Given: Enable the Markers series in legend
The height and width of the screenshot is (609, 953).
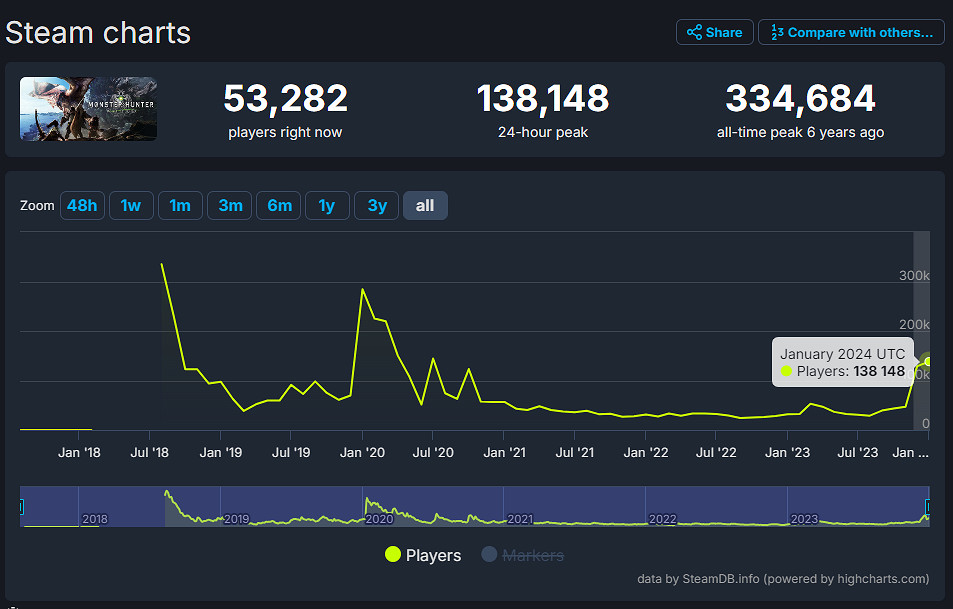Looking at the screenshot, I should 532,555.
